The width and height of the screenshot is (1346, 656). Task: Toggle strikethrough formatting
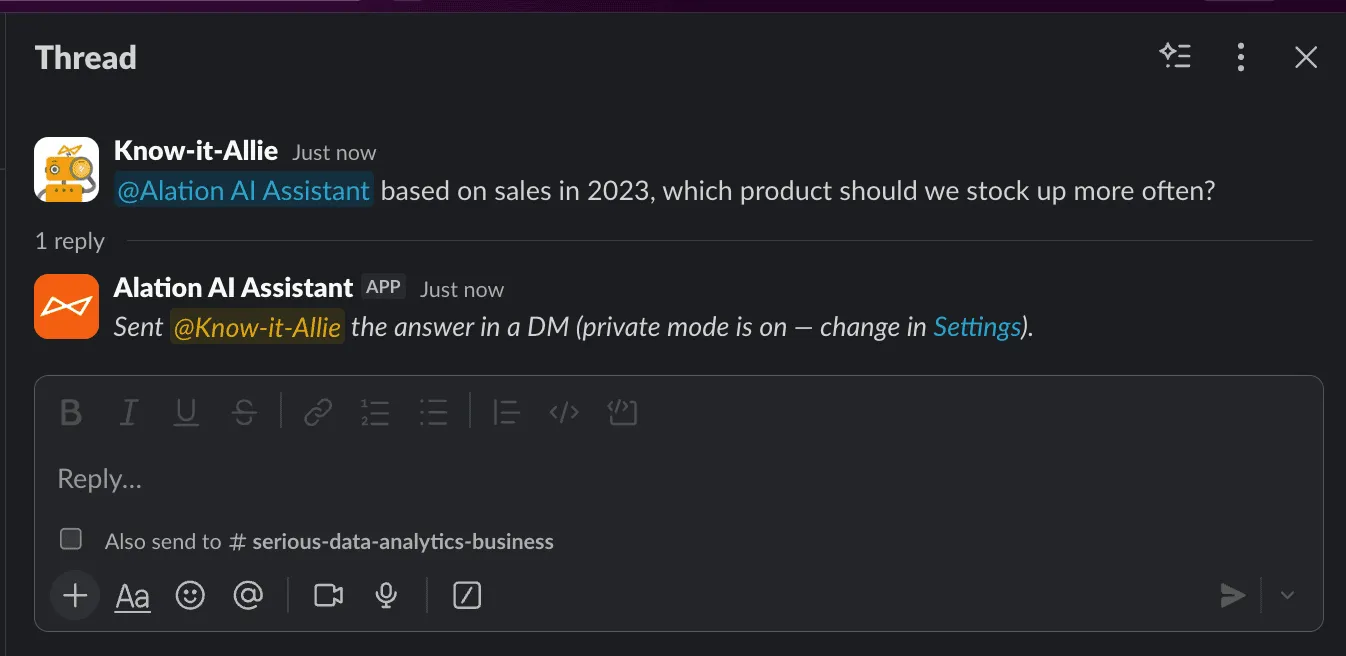point(245,412)
